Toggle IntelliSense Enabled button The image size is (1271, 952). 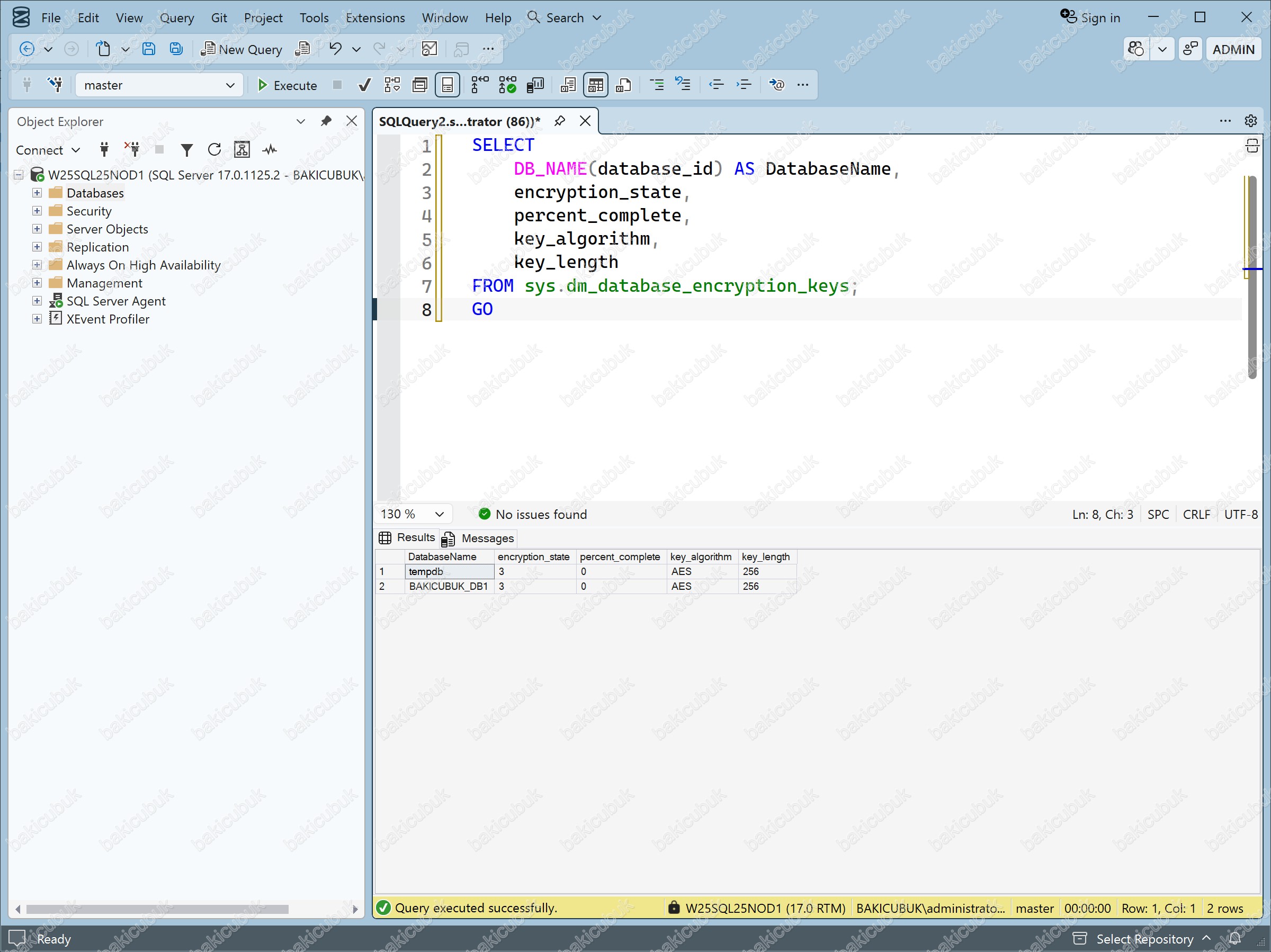click(447, 85)
